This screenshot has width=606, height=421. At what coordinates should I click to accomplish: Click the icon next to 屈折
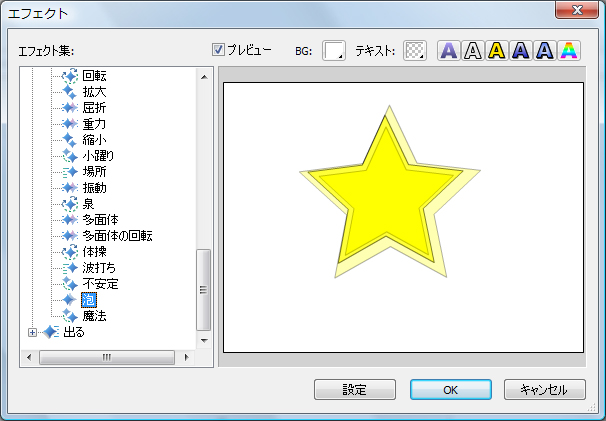70,108
